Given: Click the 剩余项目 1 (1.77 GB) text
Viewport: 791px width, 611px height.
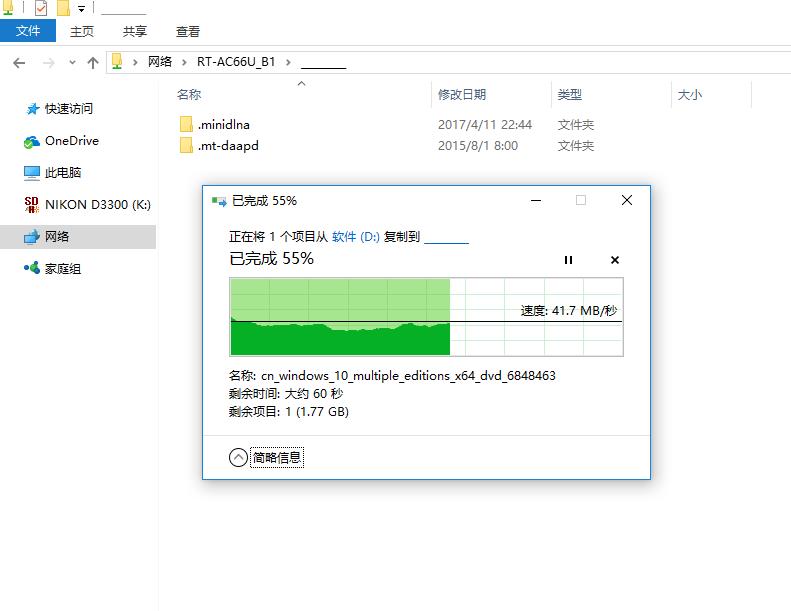Looking at the screenshot, I should [289, 412].
